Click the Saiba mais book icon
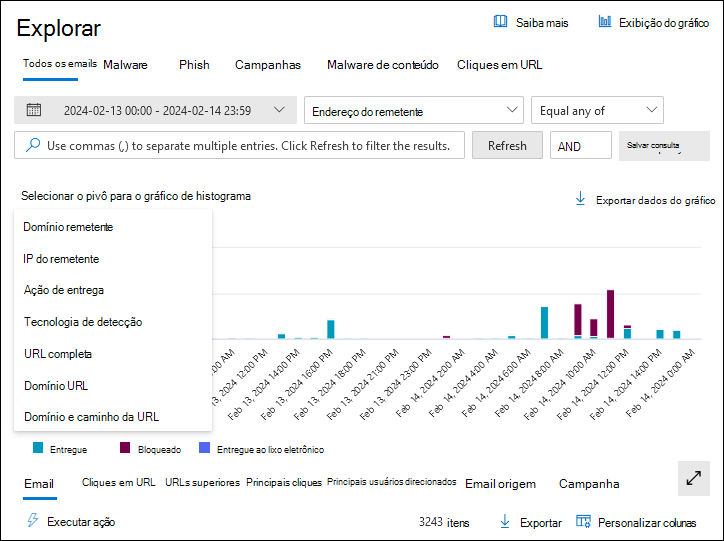 (501, 22)
